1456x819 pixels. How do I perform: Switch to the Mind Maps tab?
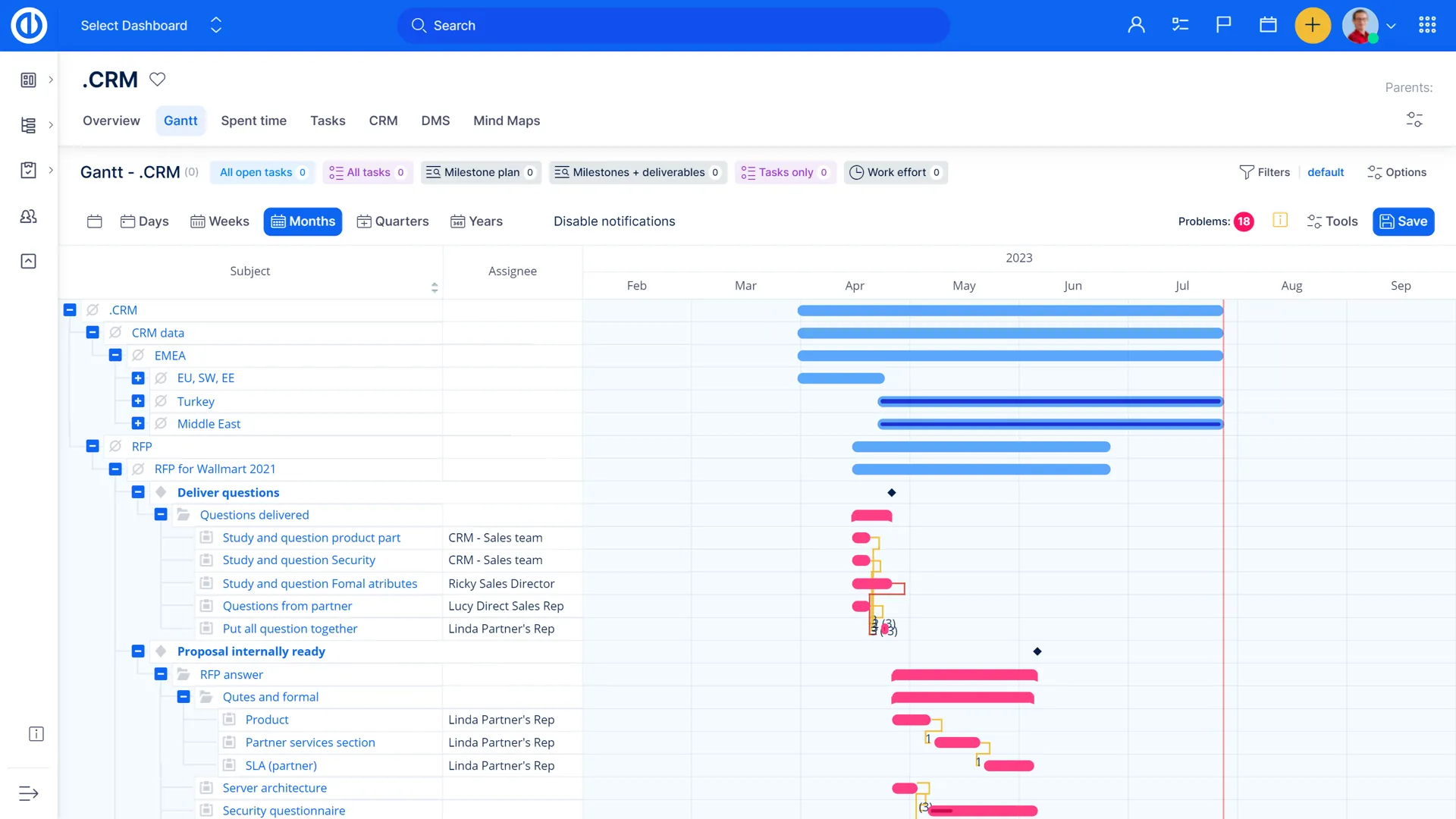pos(507,121)
